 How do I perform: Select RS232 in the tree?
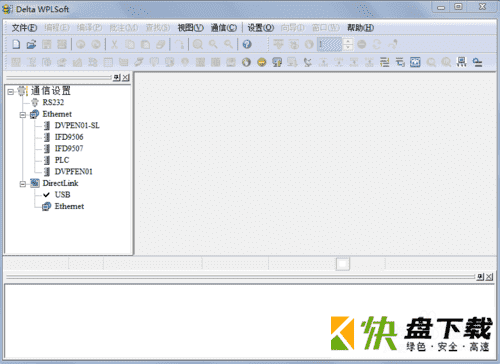point(53,102)
